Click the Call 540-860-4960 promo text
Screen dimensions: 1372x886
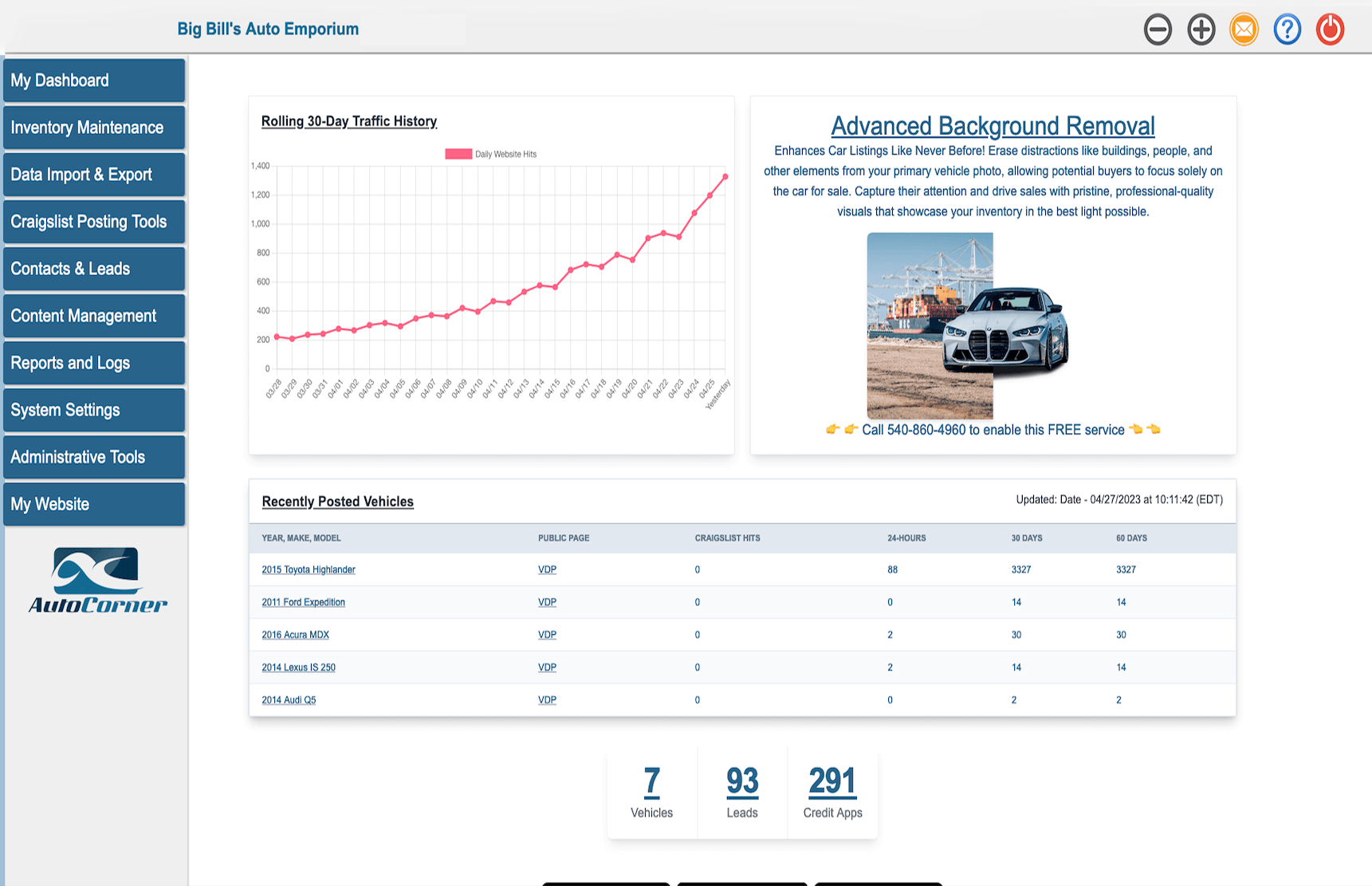(x=993, y=430)
